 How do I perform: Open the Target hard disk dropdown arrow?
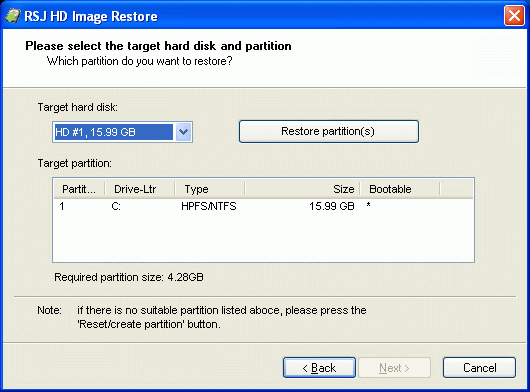click(184, 132)
